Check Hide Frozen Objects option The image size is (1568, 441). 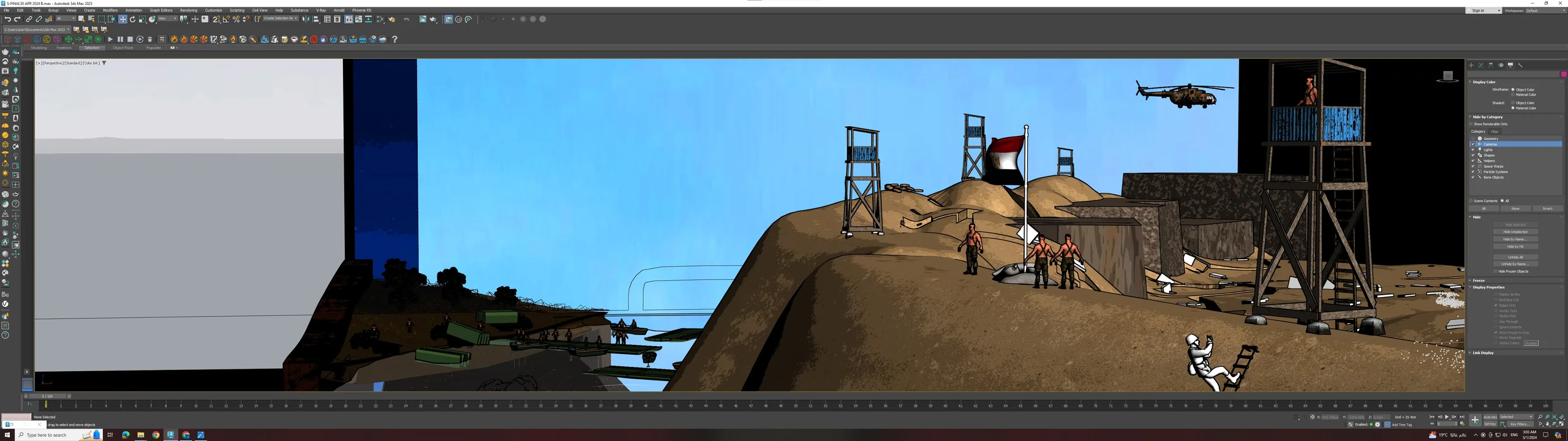pos(1495,271)
